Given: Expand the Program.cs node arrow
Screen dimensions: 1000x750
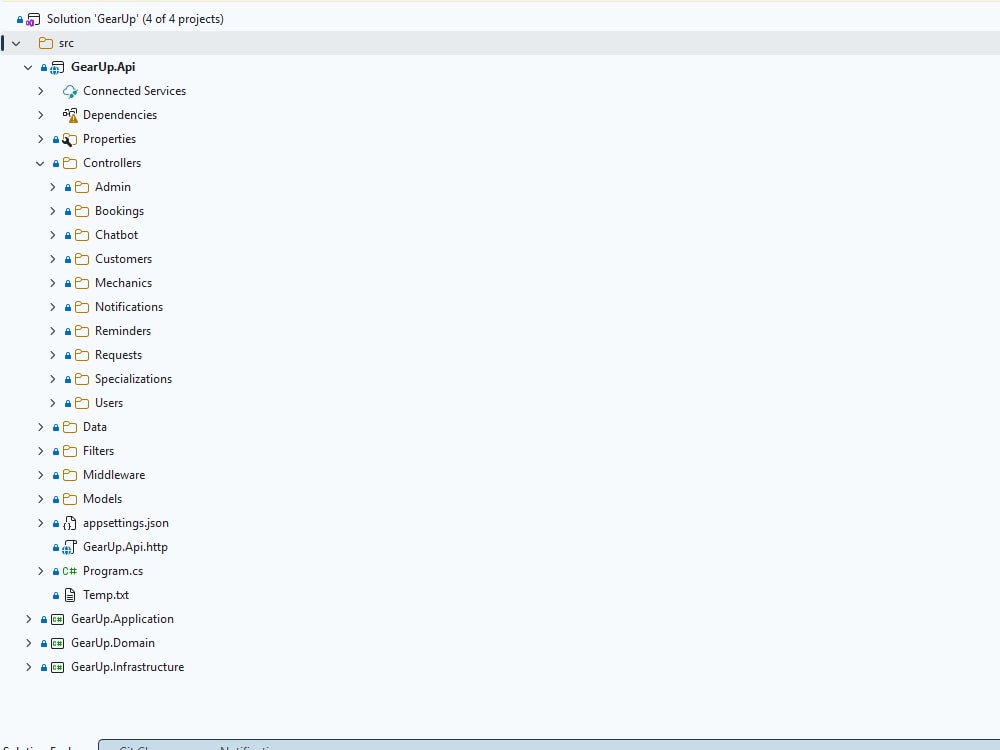Looking at the screenshot, I should tap(40, 571).
